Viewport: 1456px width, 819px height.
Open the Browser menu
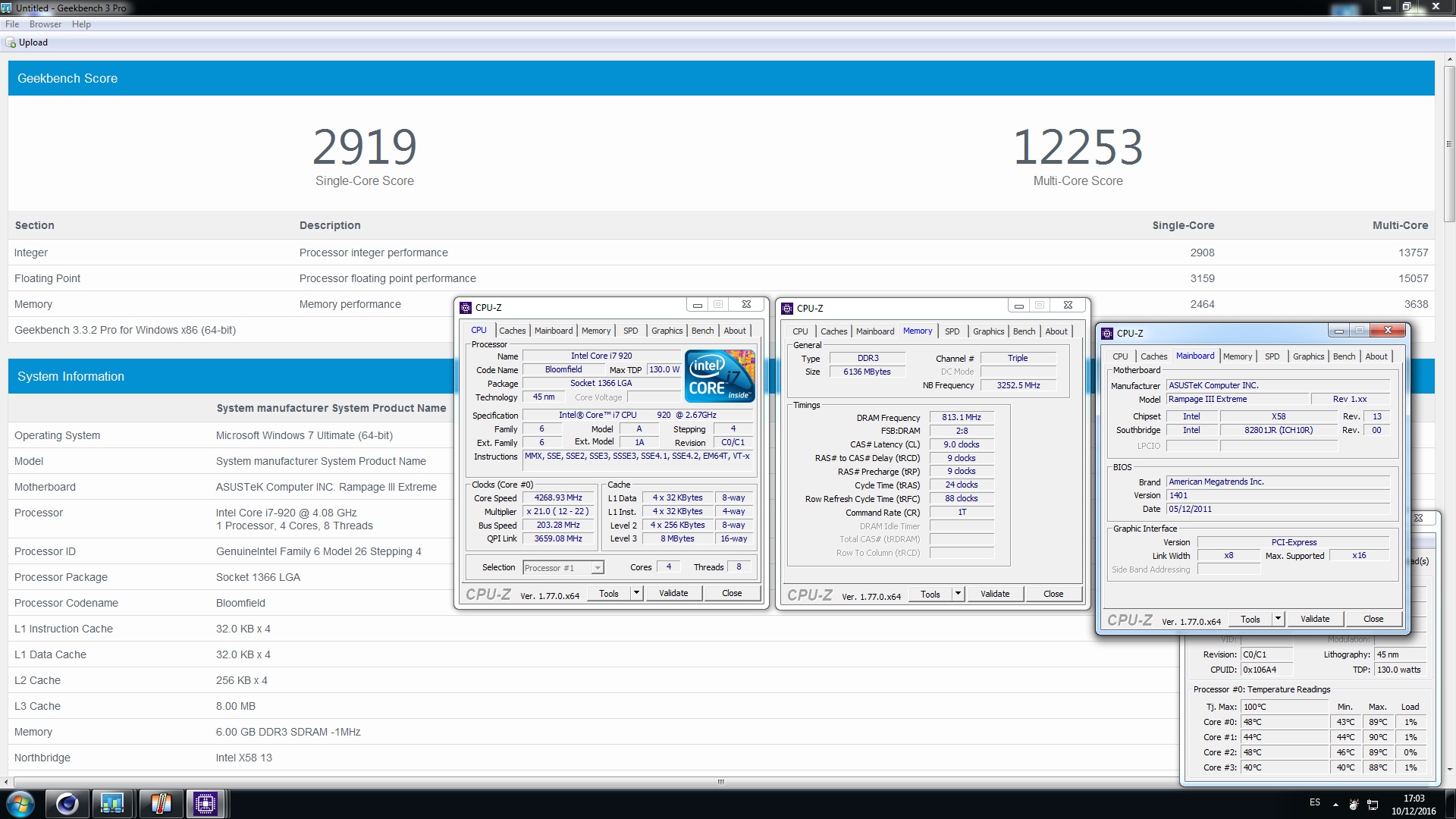click(x=45, y=24)
